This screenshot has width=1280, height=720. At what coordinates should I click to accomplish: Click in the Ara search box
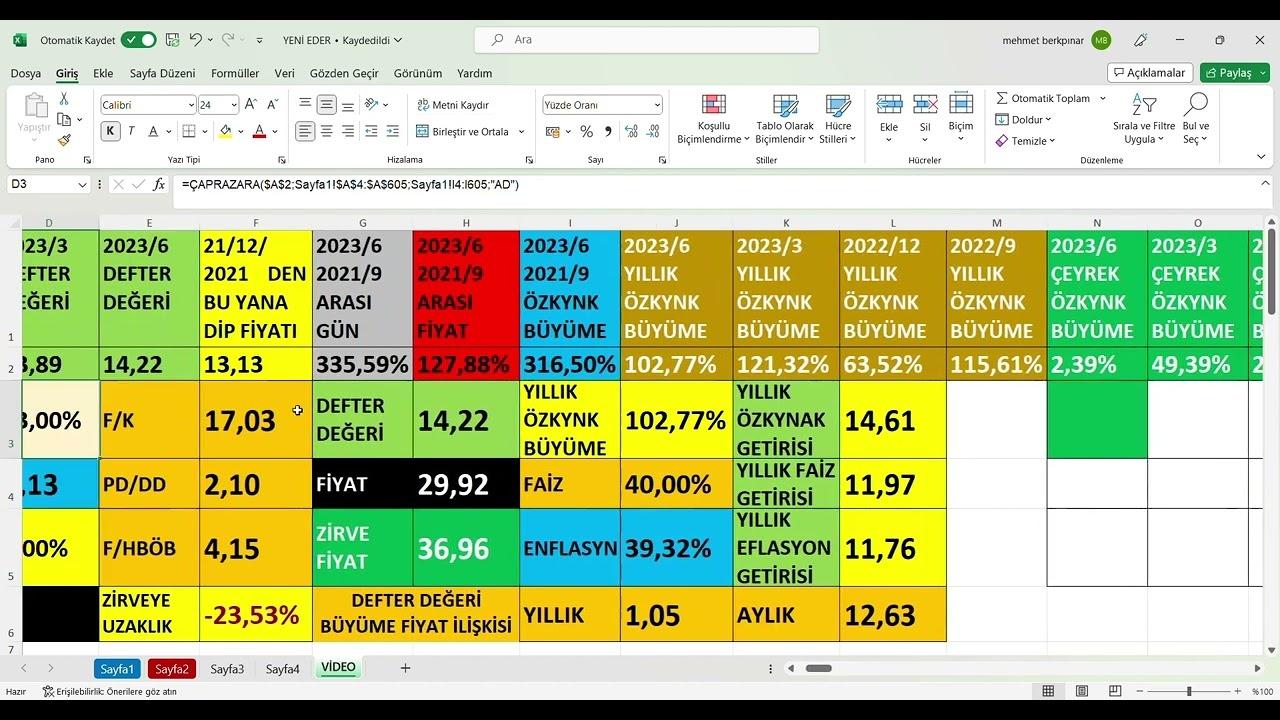(x=646, y=40)
